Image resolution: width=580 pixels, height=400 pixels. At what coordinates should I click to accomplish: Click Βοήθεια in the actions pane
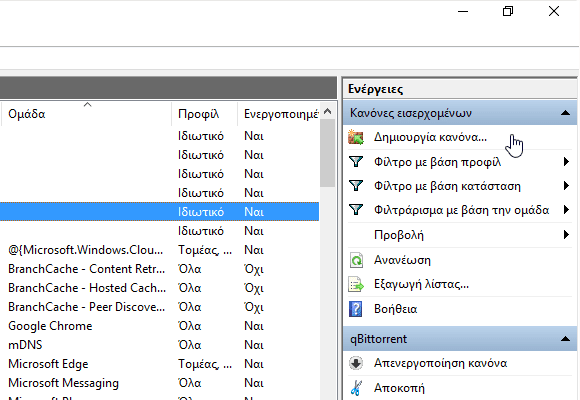(395, 309)
